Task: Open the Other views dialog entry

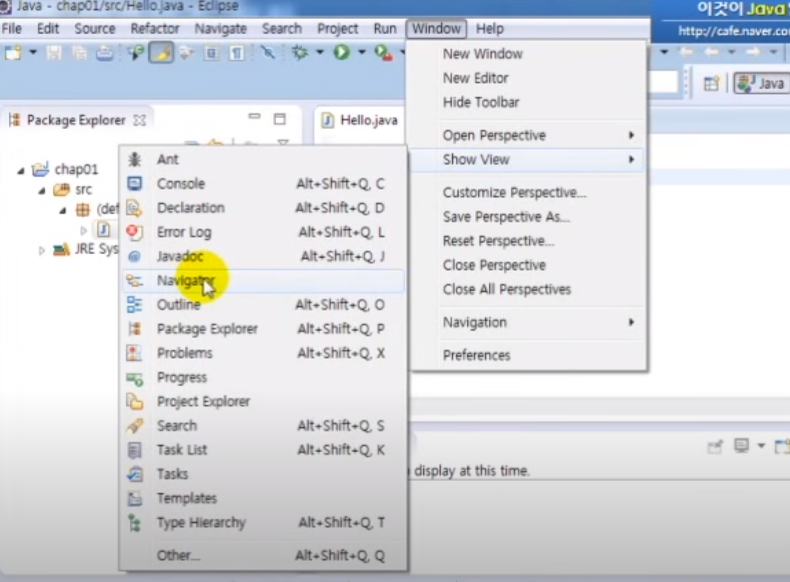Action: (263, 555)
